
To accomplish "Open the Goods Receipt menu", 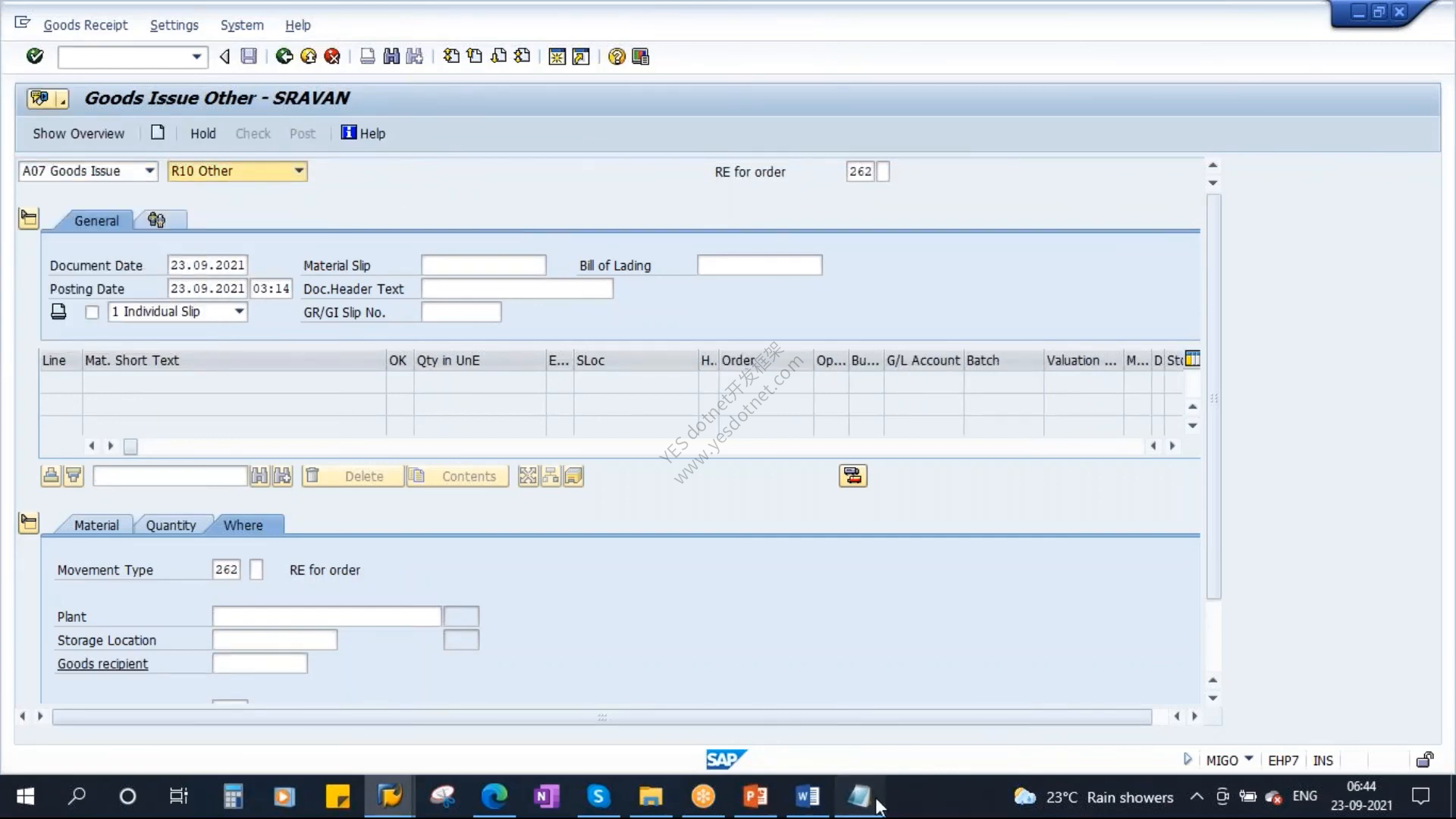I will pyautogui.click(x=86, y=25).
